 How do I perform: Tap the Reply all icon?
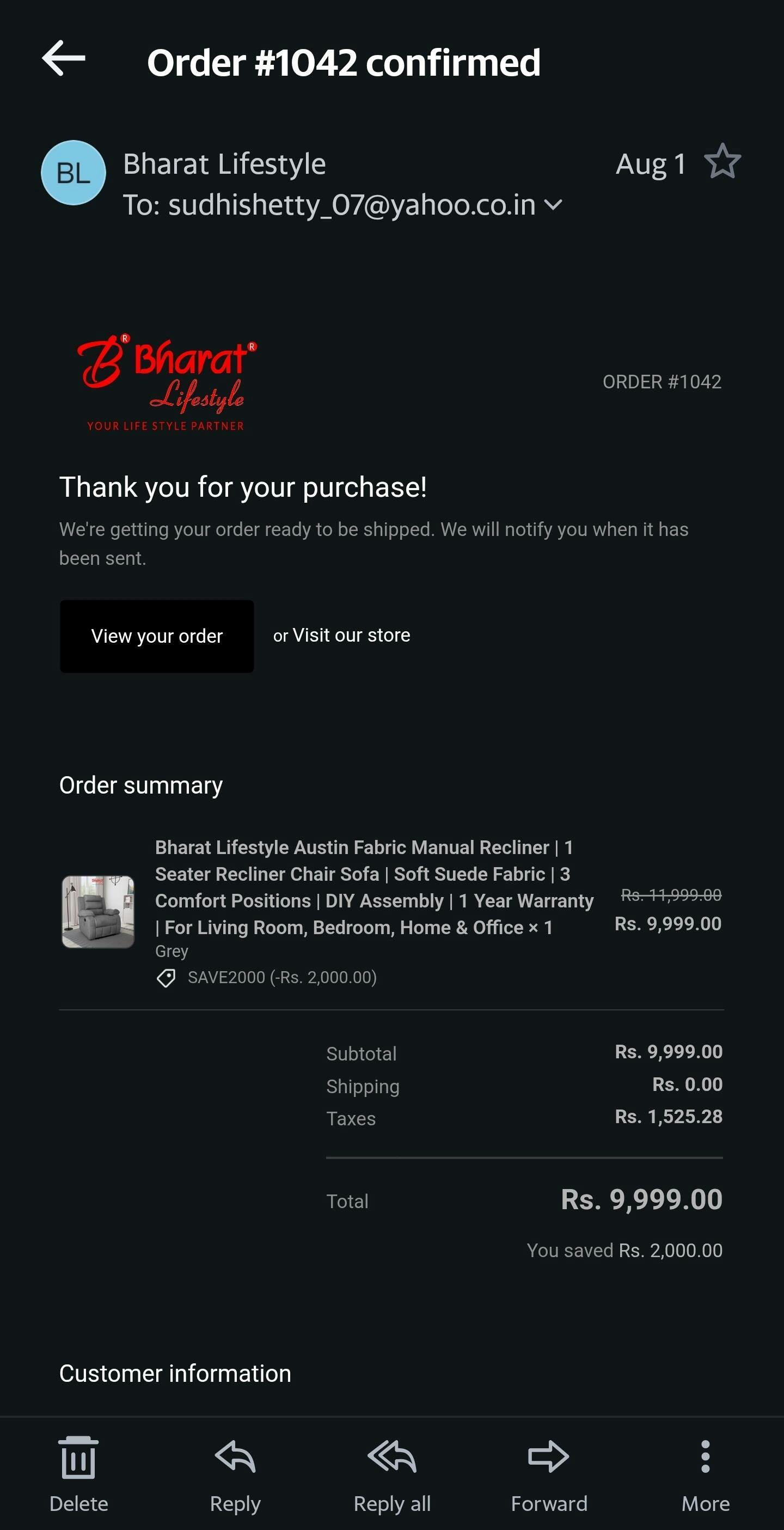coord(391,1456)
